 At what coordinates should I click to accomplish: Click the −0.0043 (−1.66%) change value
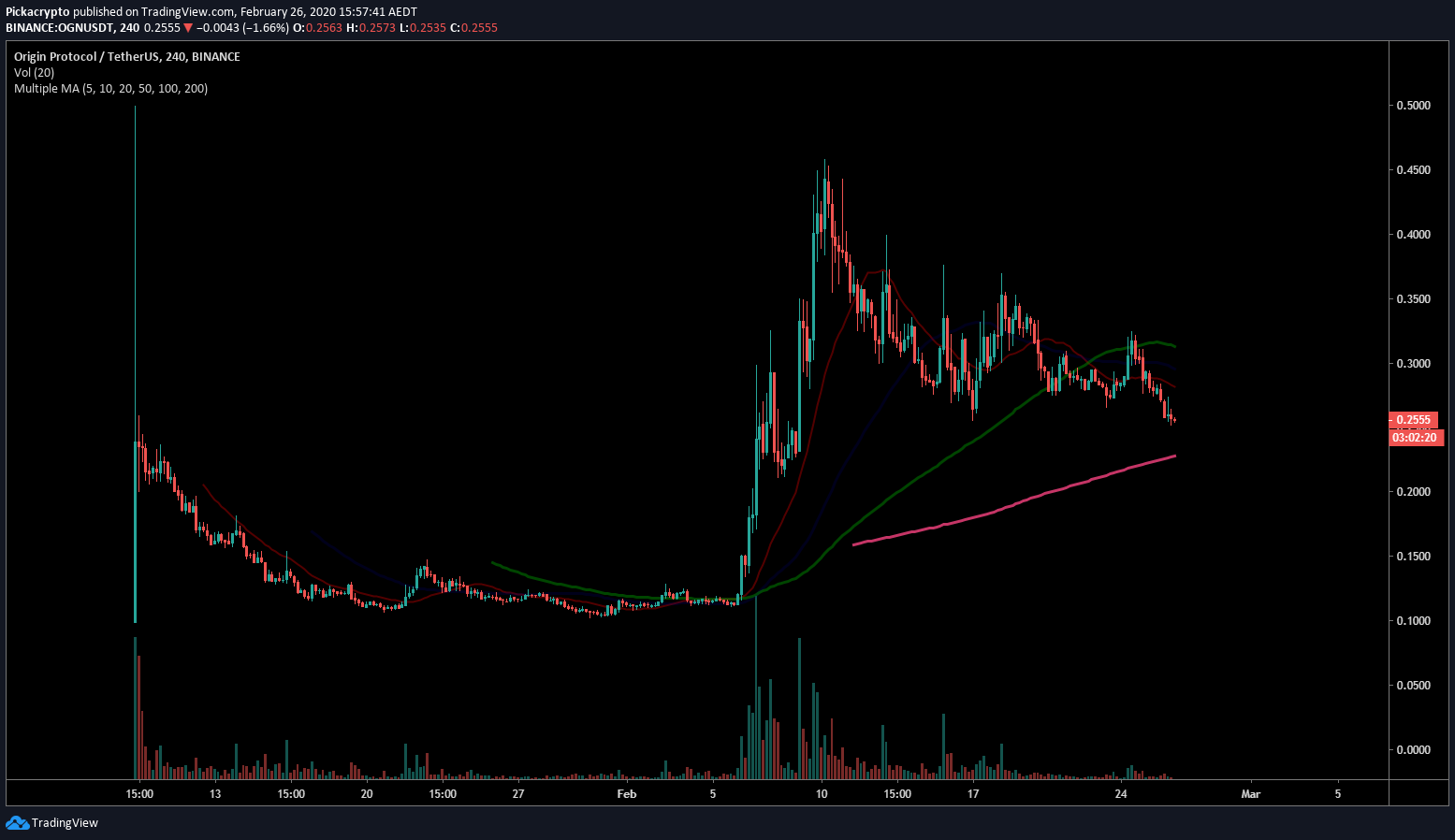243,28
